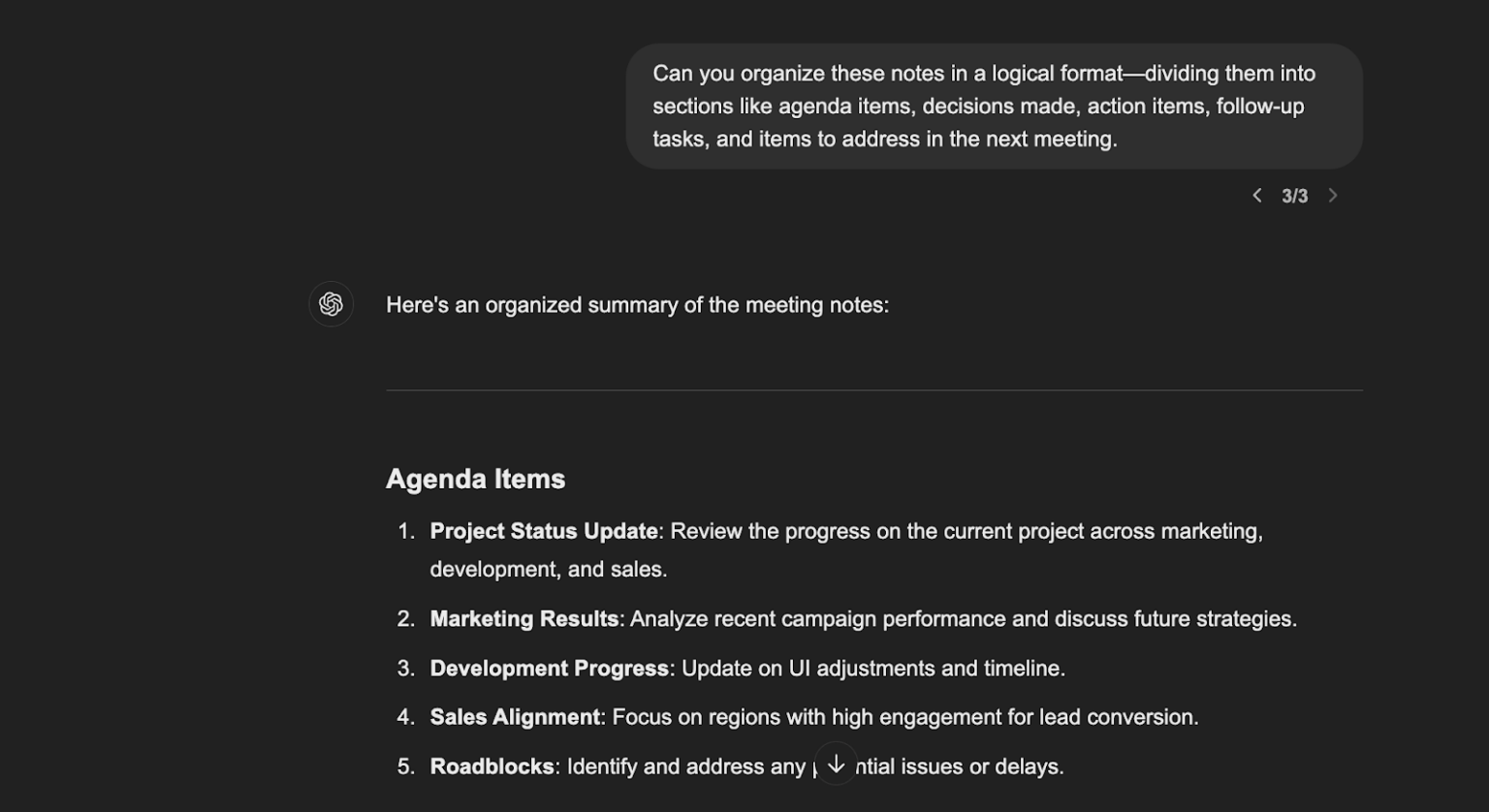1489x812 pixels.
Task: Jump to latest message with the down arrow
Action: coord(836,764)
